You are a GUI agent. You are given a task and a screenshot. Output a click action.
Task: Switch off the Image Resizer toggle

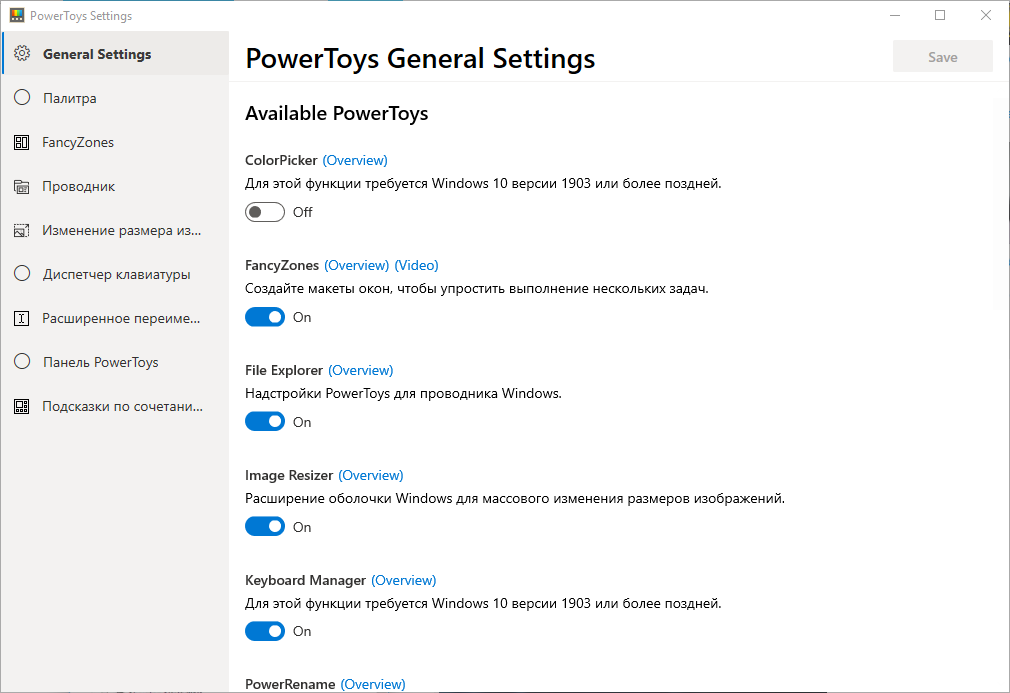click(x=265, y=527)
